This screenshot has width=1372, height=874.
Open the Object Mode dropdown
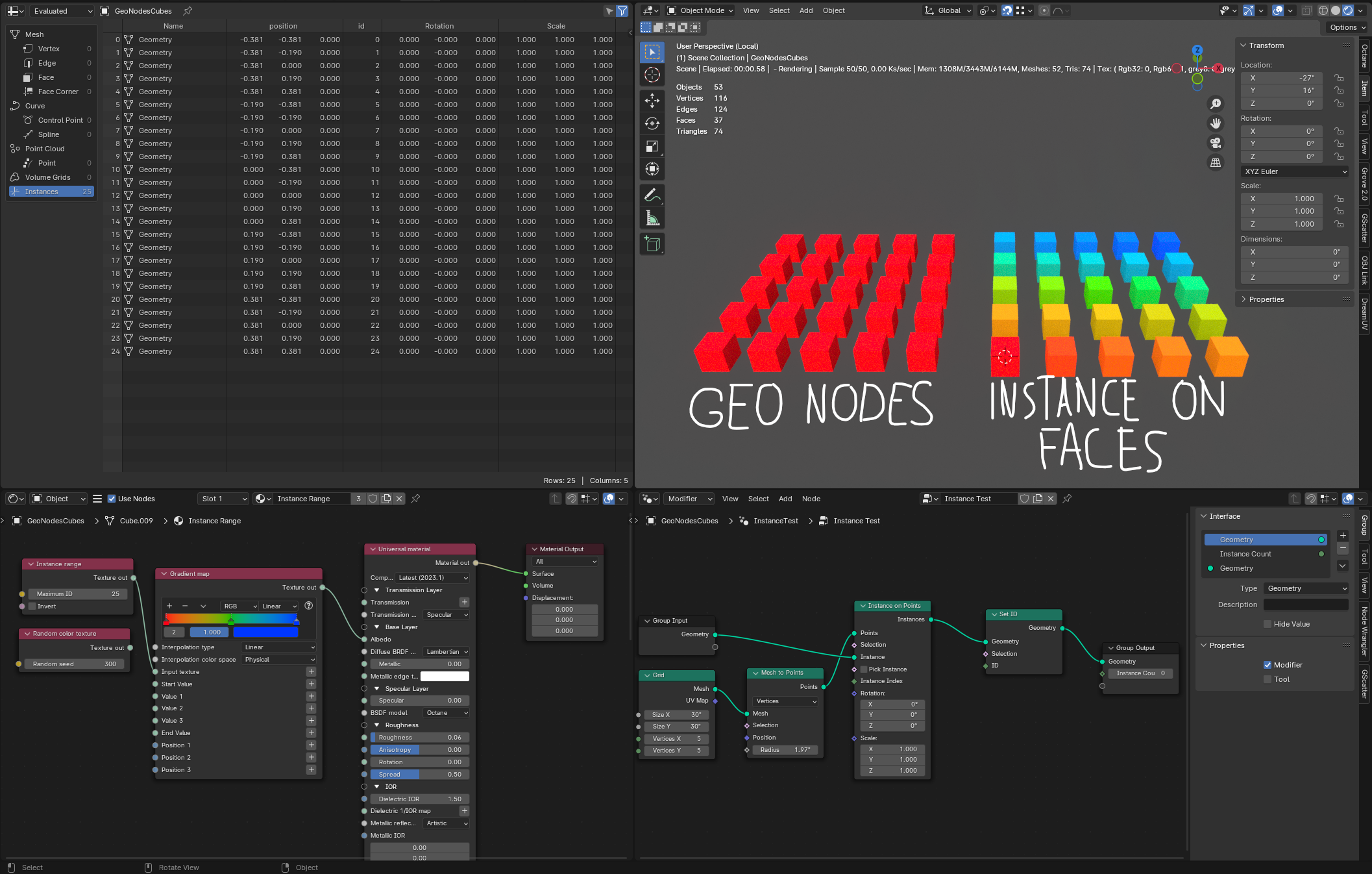pyautogui.click(x=701, y=10)
